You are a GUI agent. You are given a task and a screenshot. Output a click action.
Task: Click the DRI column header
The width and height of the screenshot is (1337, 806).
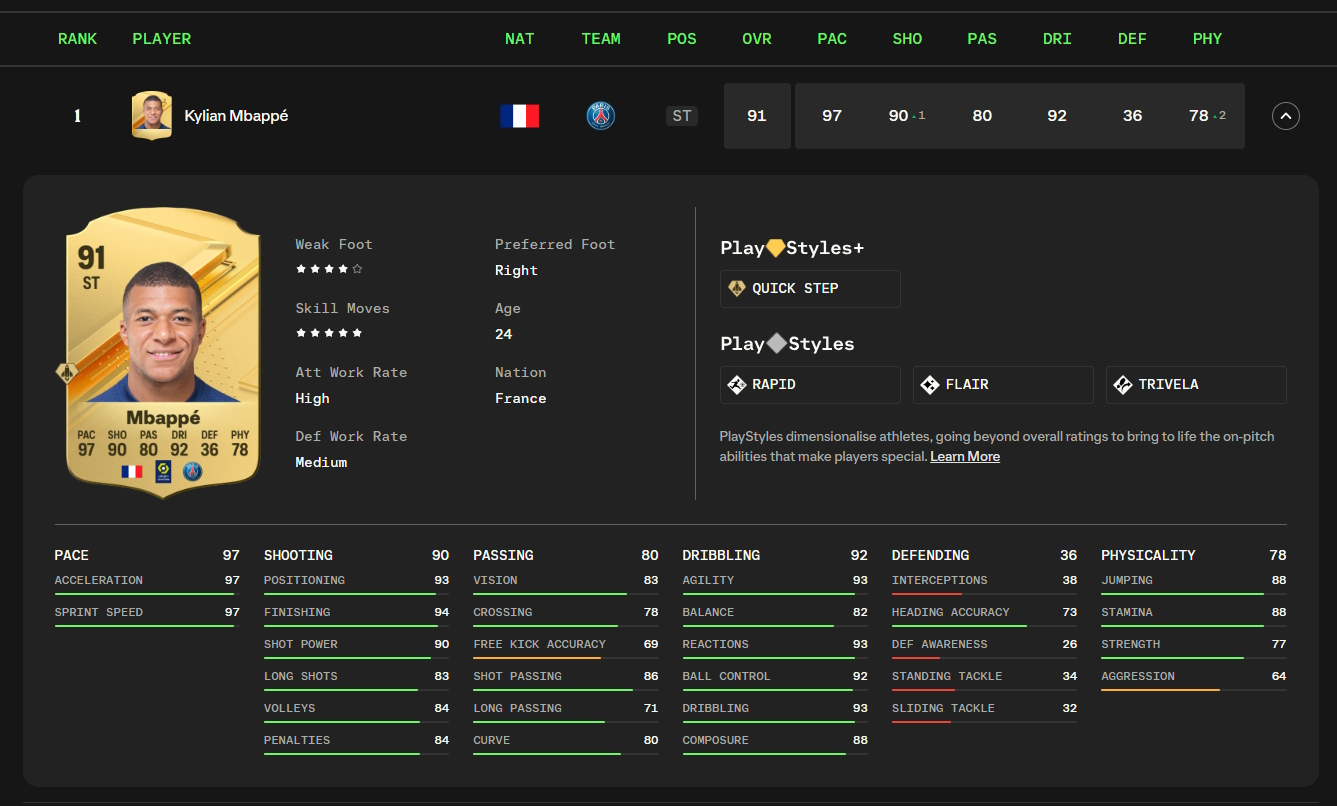point(1057,39)
